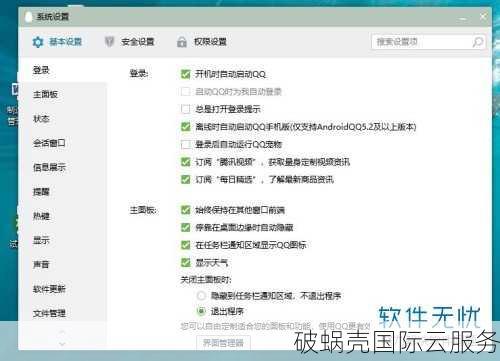Disable 始终保持在其他窗口前端
The width and height of the screenshot is (500, 361).
click(185, 210)
